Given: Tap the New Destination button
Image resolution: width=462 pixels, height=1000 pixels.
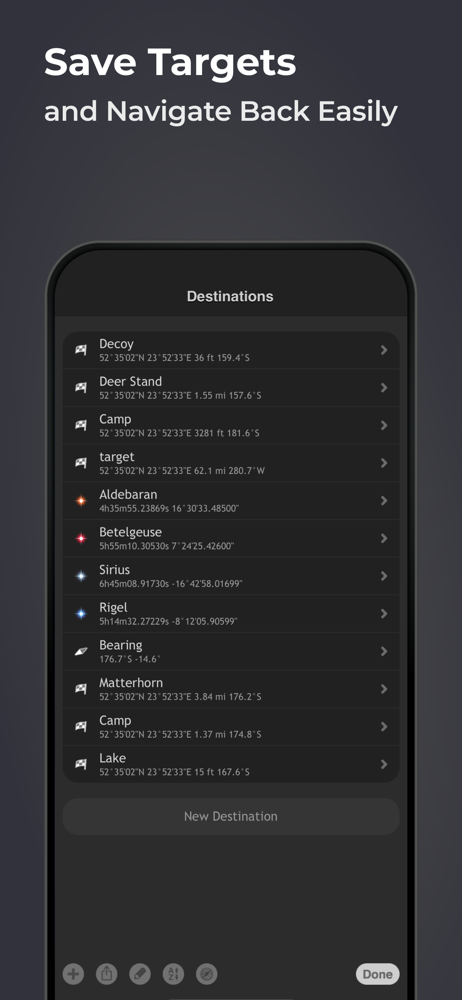Looking at the screenshot, I should [231, 816].
